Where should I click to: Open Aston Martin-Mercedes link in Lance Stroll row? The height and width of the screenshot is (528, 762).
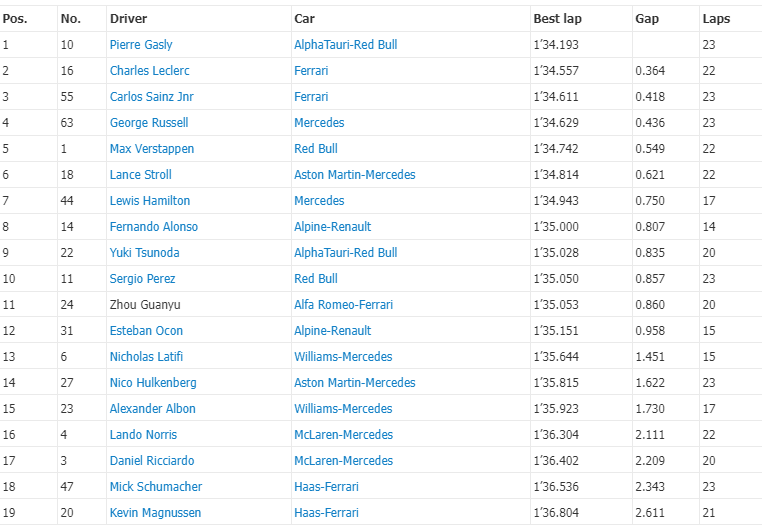pyautogui.click(x=355, y=175)
